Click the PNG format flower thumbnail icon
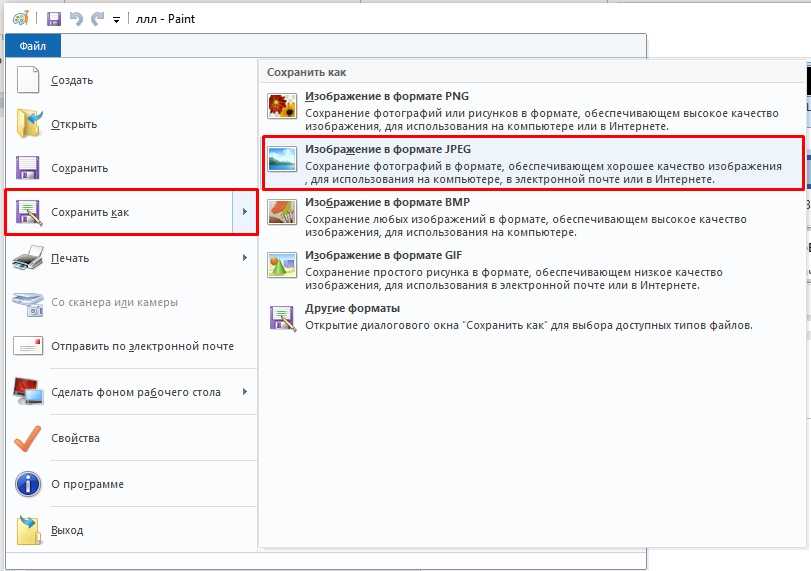The width and height of the screenshot is (811, 571). pos(282,106)
